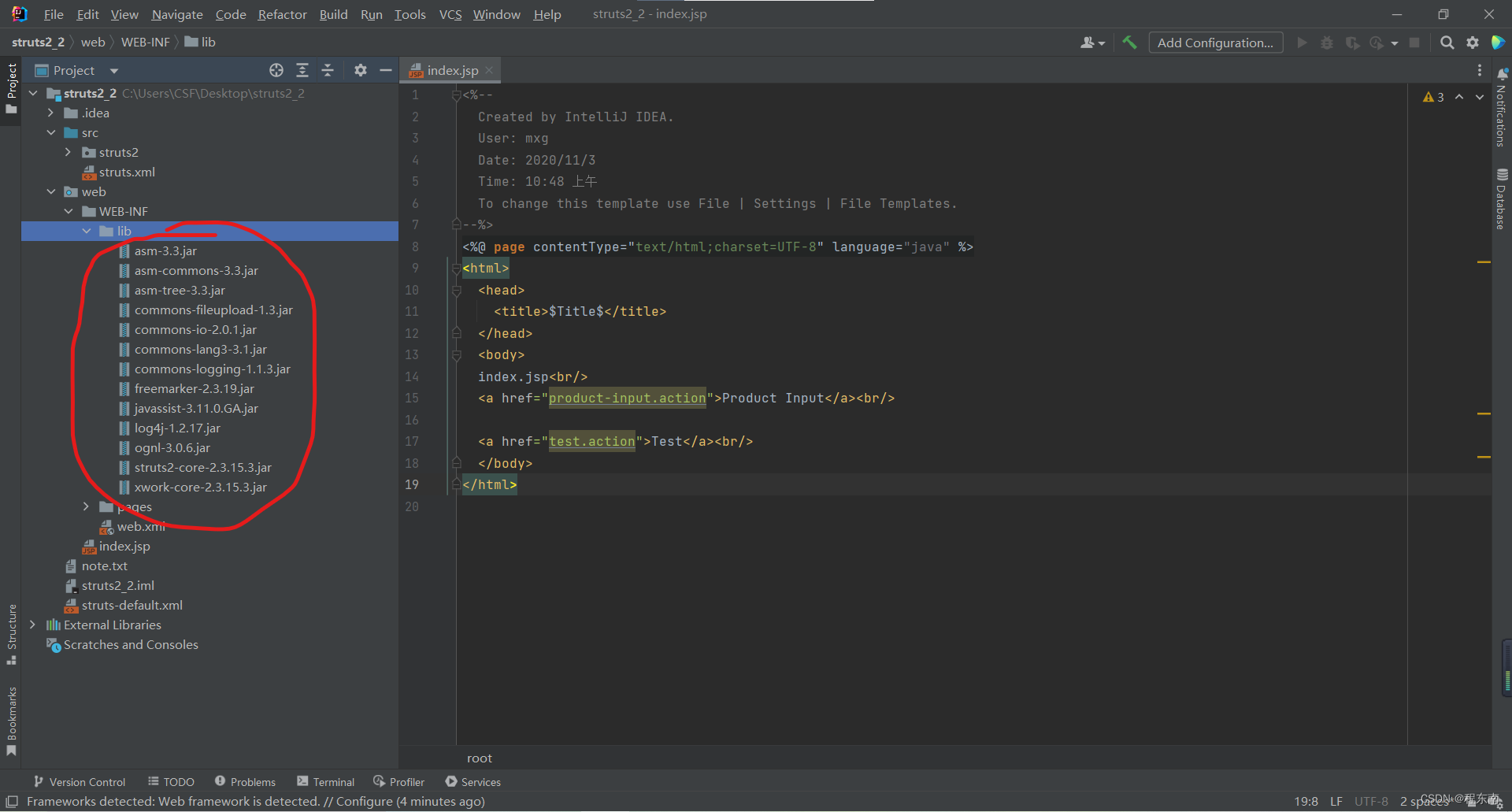1512x812 pixels.
Task: Open the TODO tool window
Action: coord(171,781)
